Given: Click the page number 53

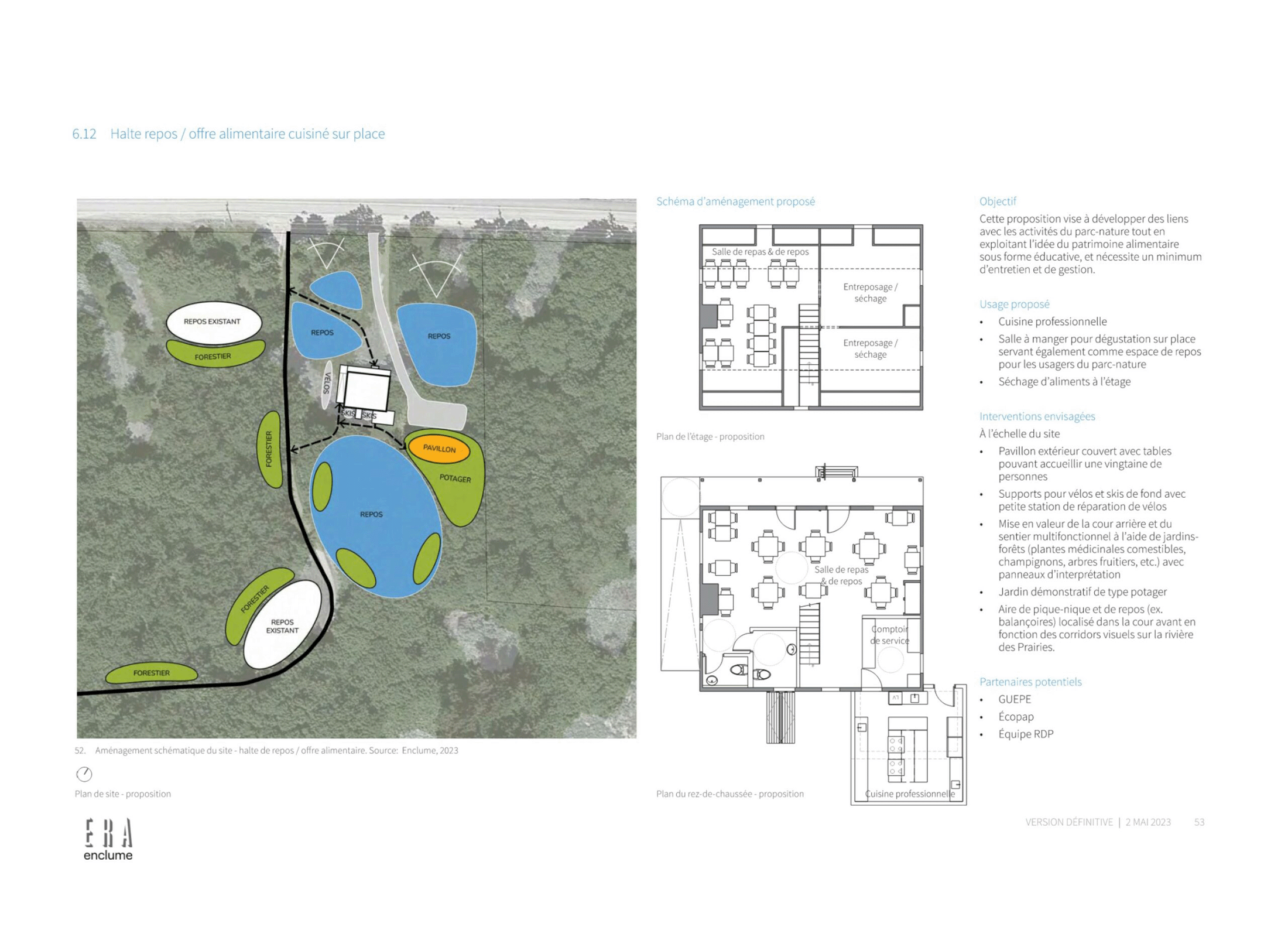Looking at the screenshot, I should pyautogui.click(x=1198, y=822).
